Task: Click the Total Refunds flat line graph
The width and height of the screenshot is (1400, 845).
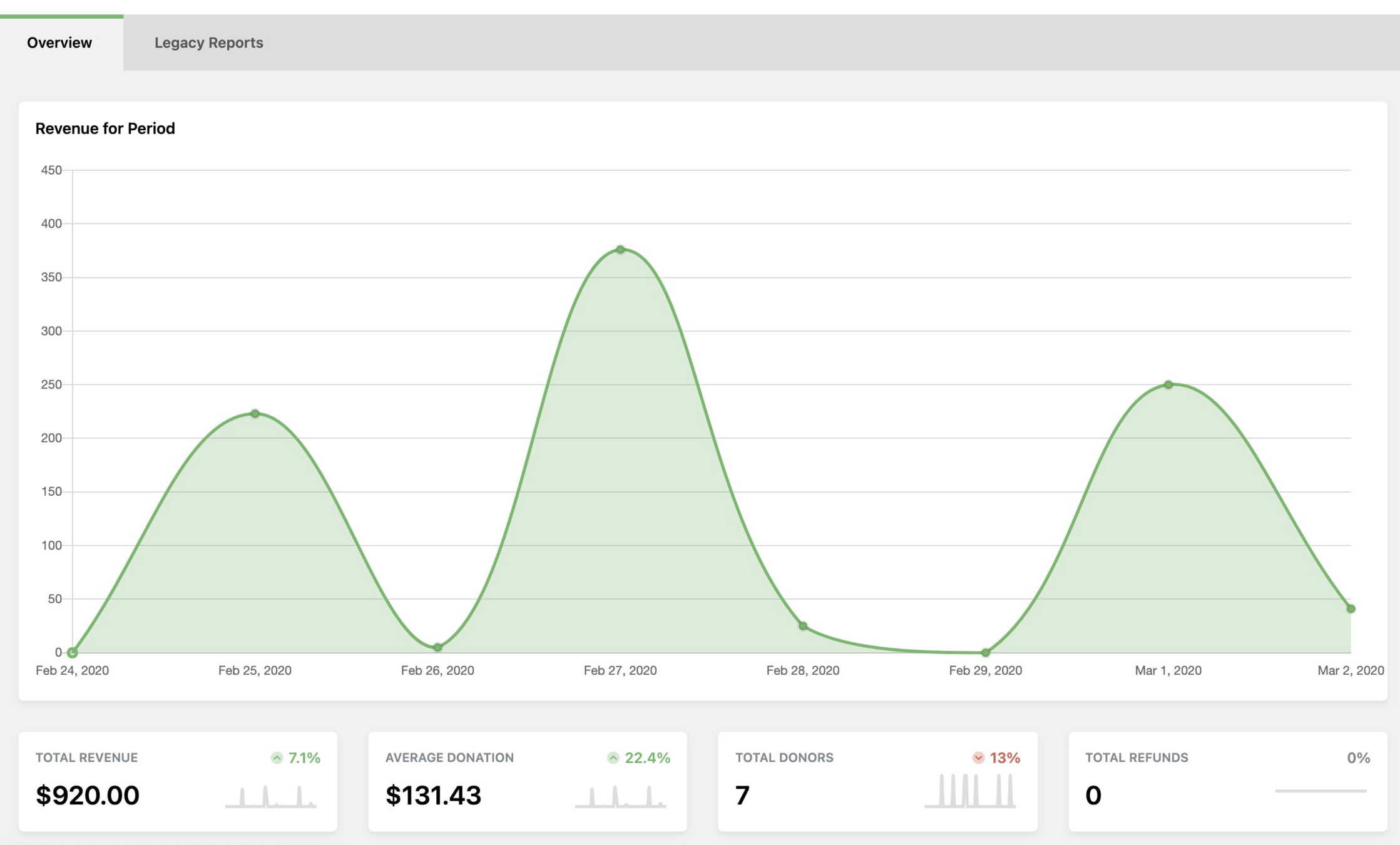Action: click(x=1321, y=791)
